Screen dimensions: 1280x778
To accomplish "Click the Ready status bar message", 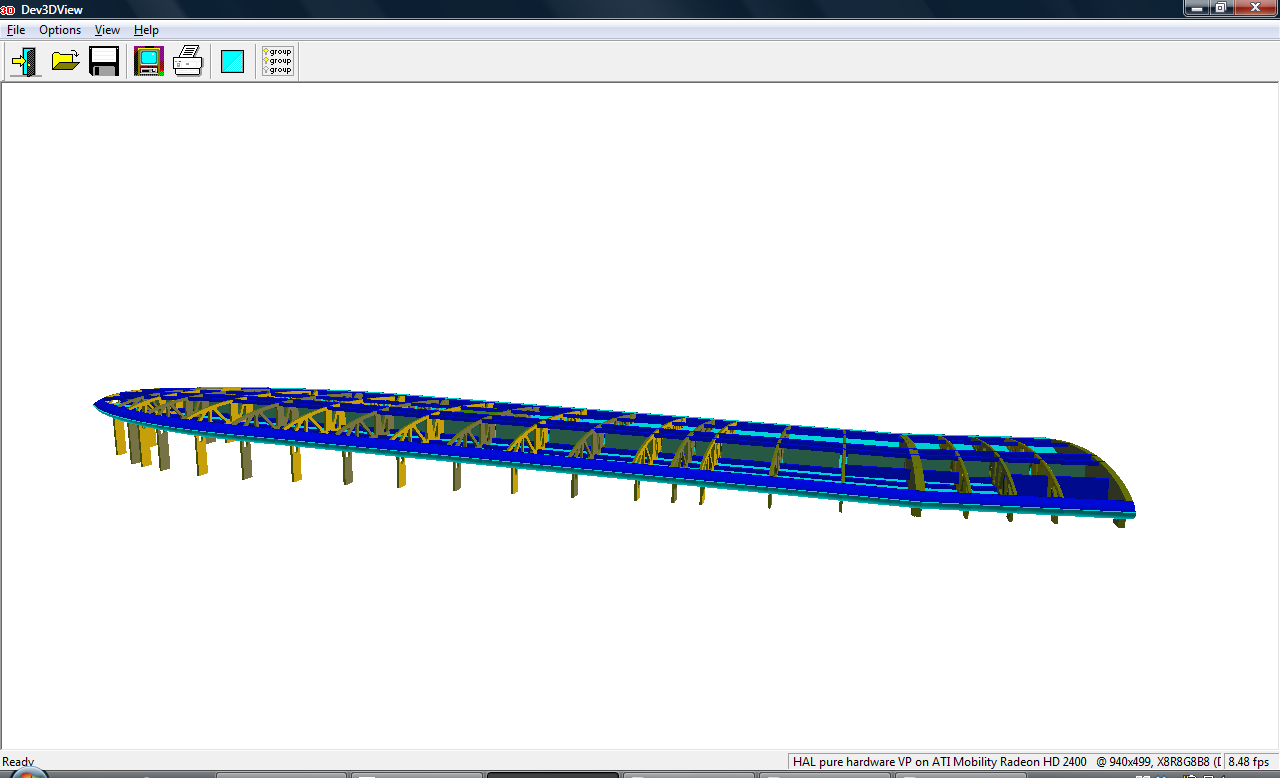I will [x=18, y=762].
